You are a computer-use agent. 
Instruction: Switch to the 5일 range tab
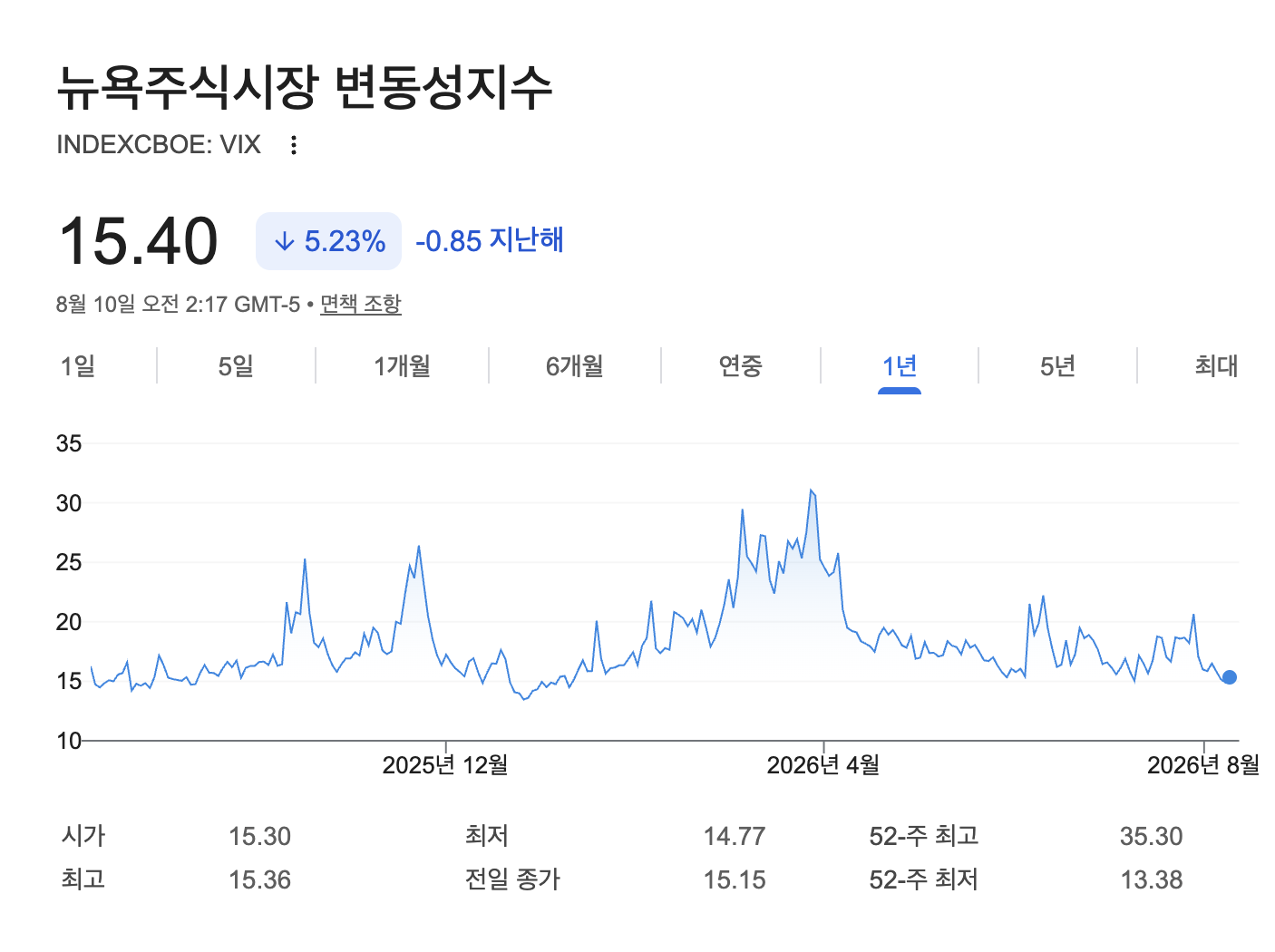(x=236, y=366)
